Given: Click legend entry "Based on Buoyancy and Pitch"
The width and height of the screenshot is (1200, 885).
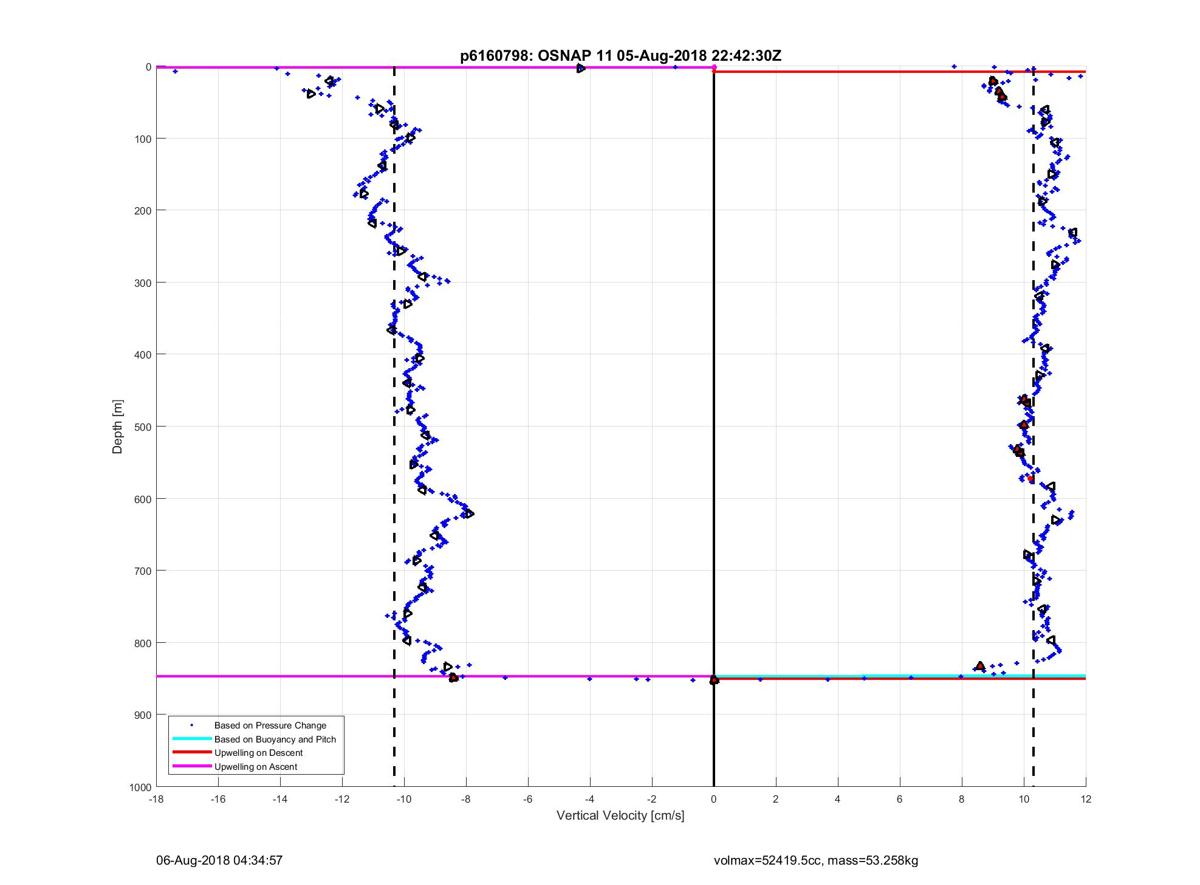Looking at the screenshot, I should (275, 739).
